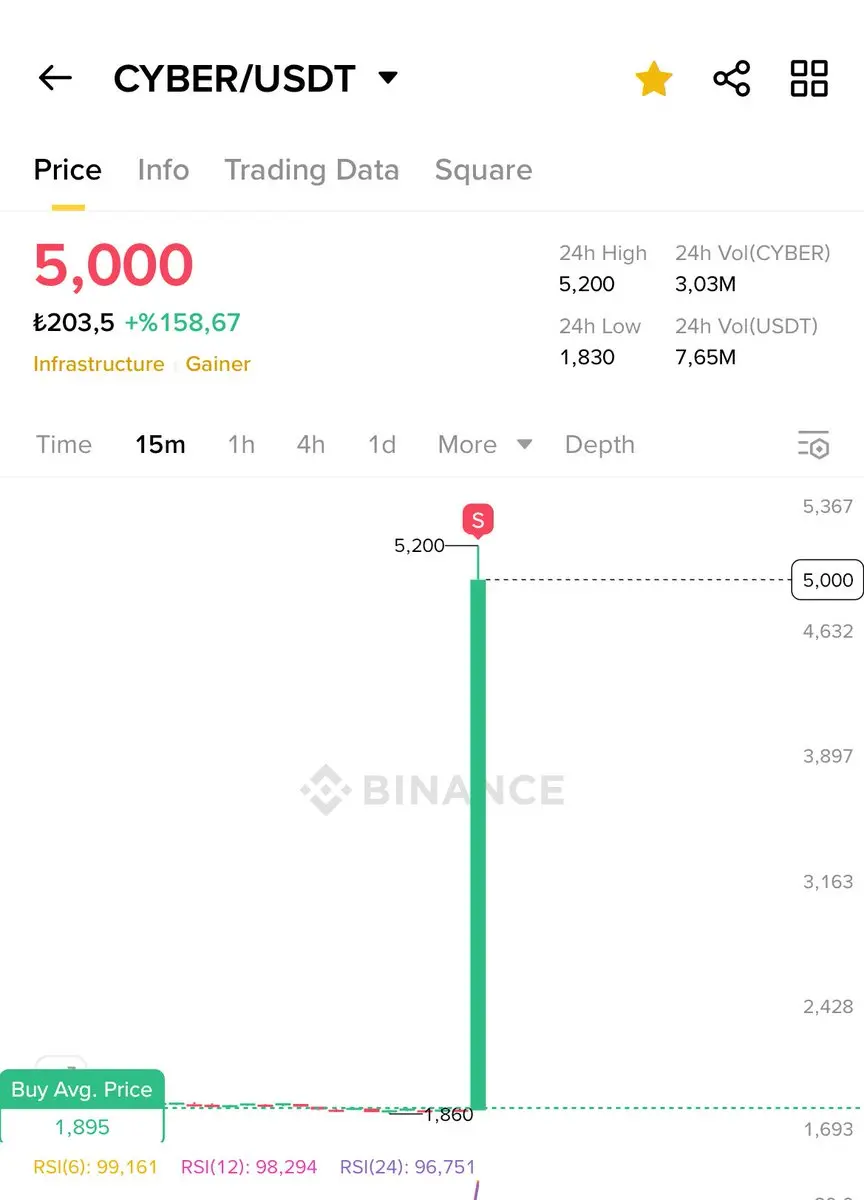Toggle the favorite star for CYBER/USDT

(x=654, y=79)
